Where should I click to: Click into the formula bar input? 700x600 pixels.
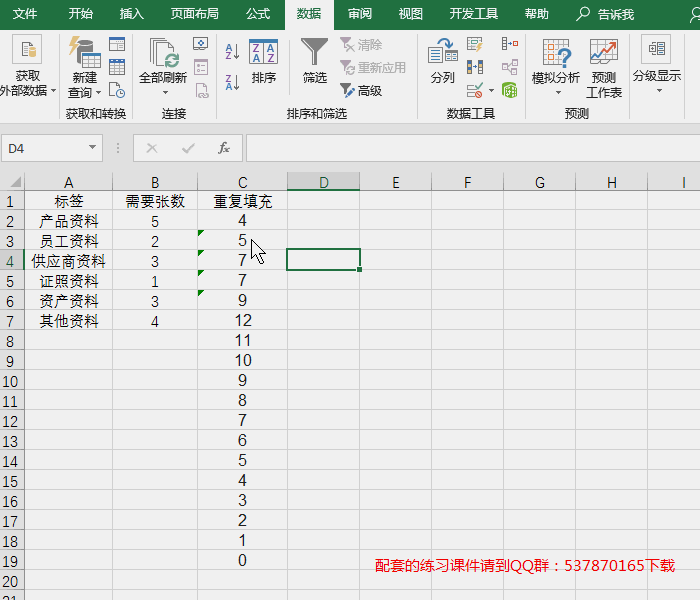[473, 148]
